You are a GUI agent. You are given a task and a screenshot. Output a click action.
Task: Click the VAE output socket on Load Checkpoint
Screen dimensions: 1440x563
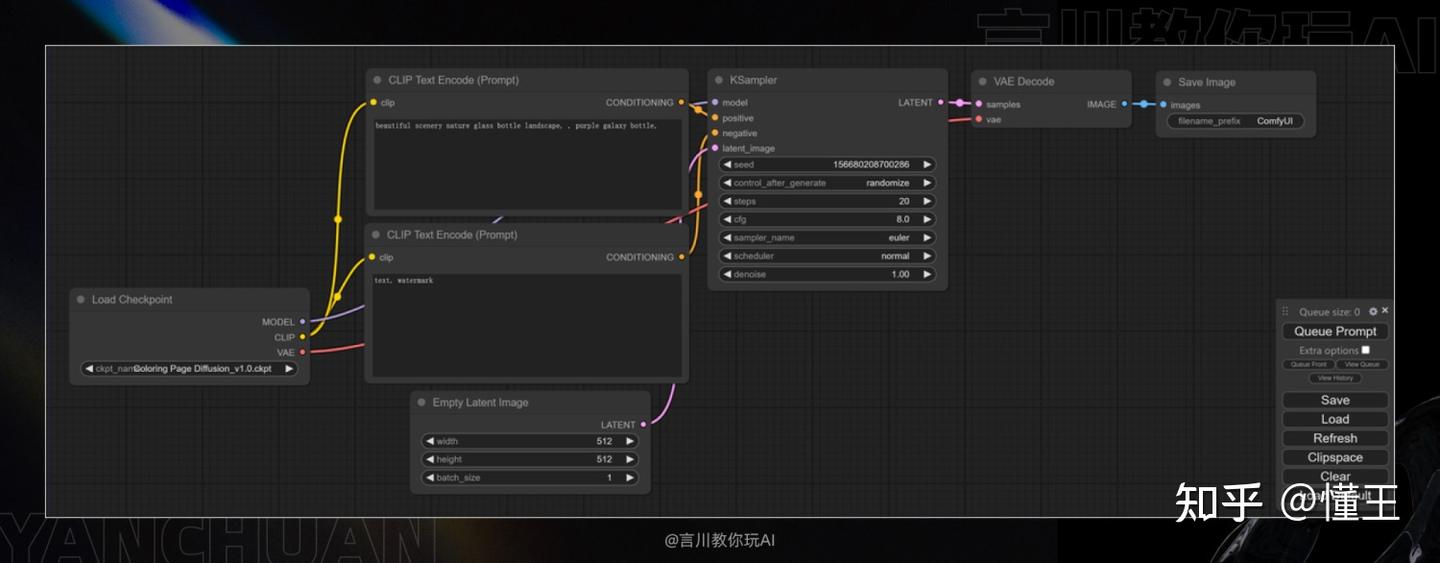coord(303,352)
